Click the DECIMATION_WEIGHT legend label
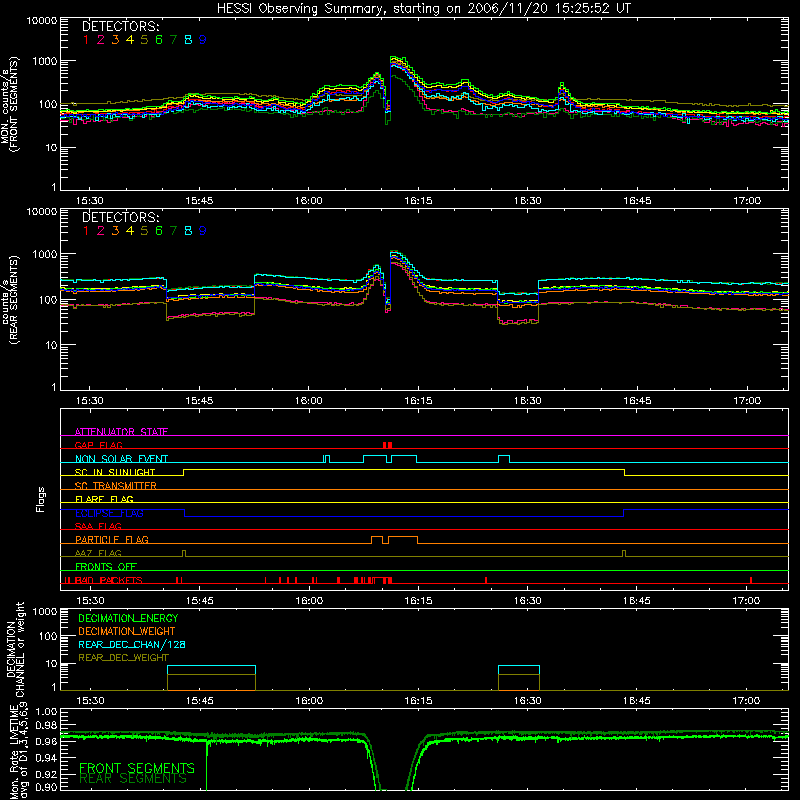The image size is (800, 800). 127,632
